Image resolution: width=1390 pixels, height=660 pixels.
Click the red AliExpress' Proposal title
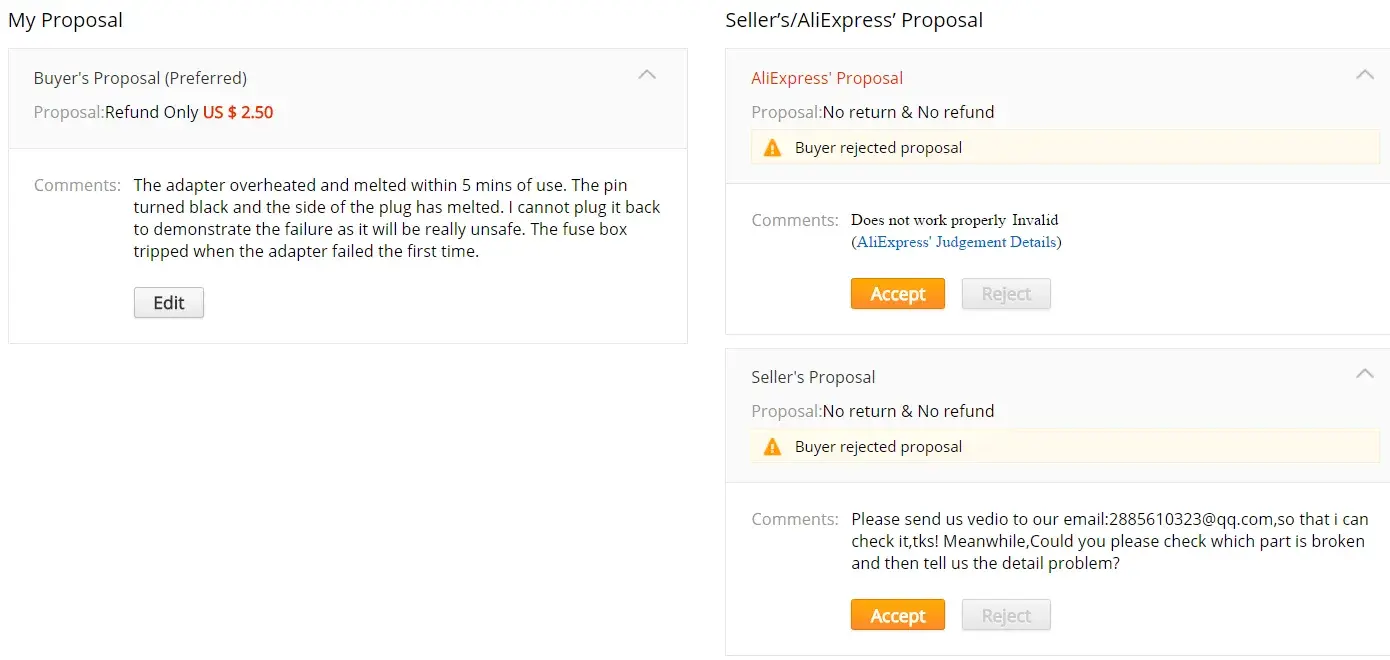[827, 78]
